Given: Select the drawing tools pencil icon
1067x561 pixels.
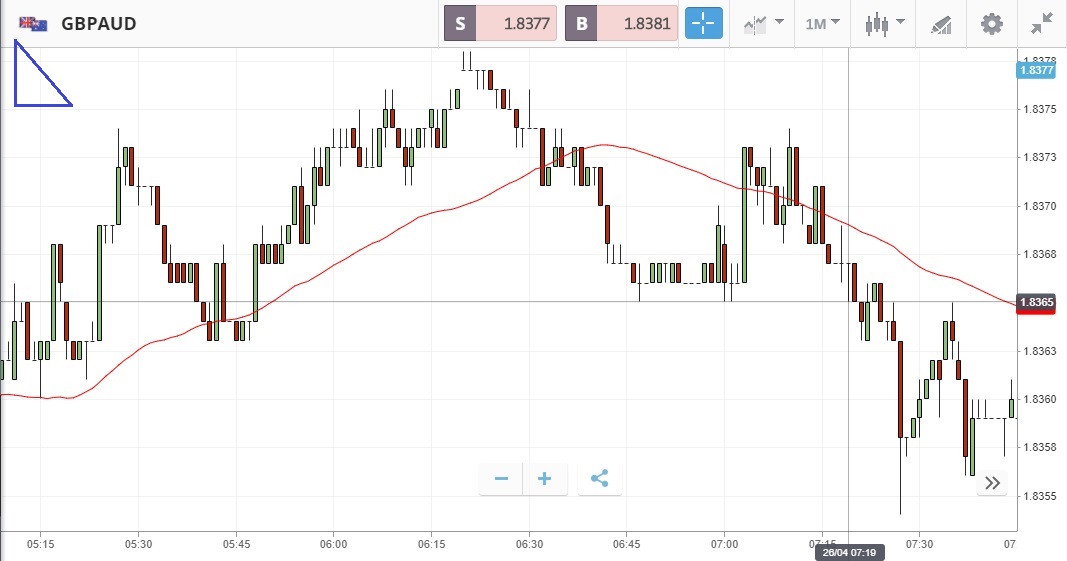Looking at the screenshot, I should coord(940,23).
